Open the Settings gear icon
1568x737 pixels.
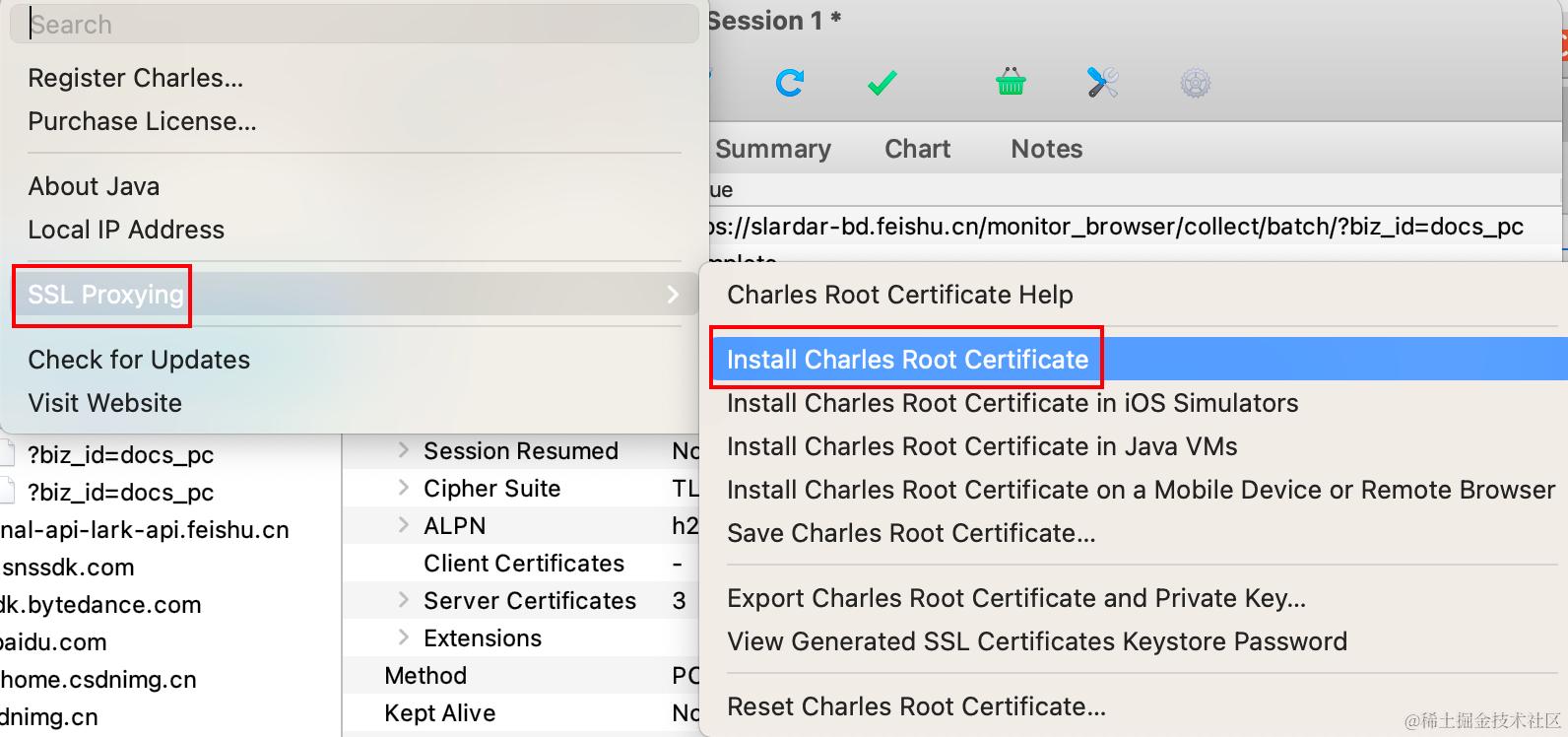pos(1195,83)
